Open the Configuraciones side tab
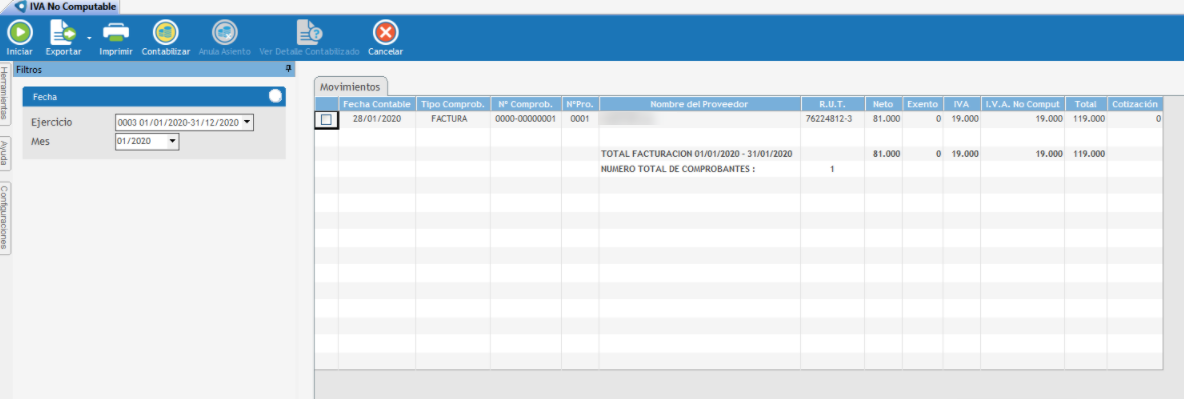Image resolution: width=1184 pixels, height=399 pixels. 5,217
